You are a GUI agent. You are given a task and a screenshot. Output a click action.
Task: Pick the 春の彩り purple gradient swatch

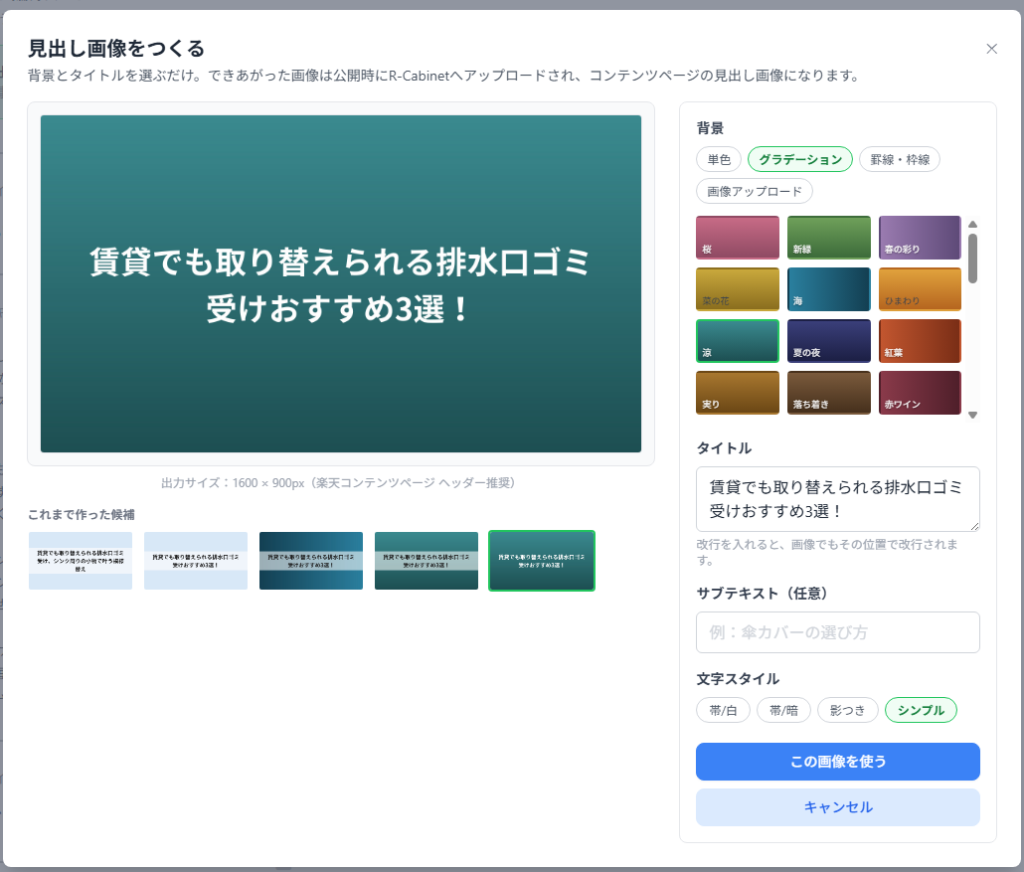click(x=920, y=238)
